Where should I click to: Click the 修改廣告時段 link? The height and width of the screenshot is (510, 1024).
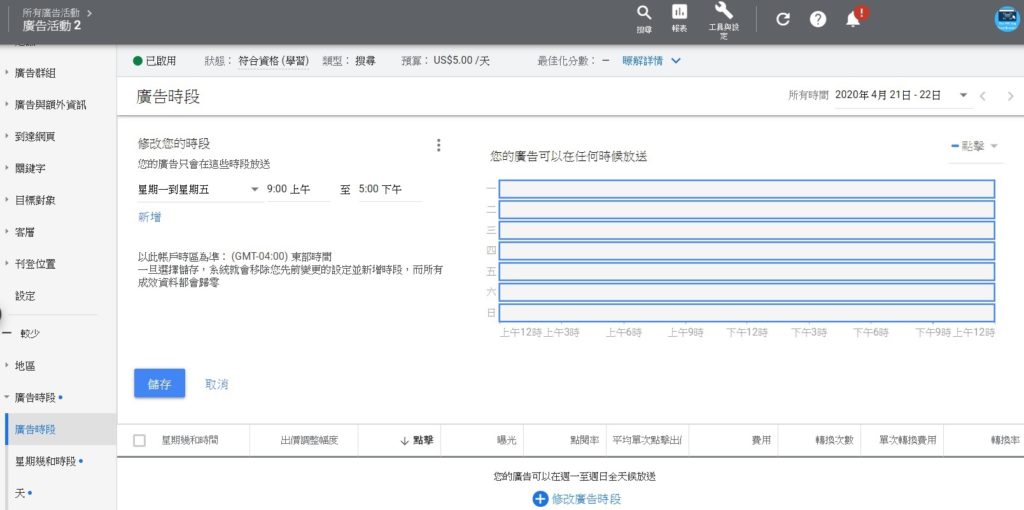[x=586, y=500]
